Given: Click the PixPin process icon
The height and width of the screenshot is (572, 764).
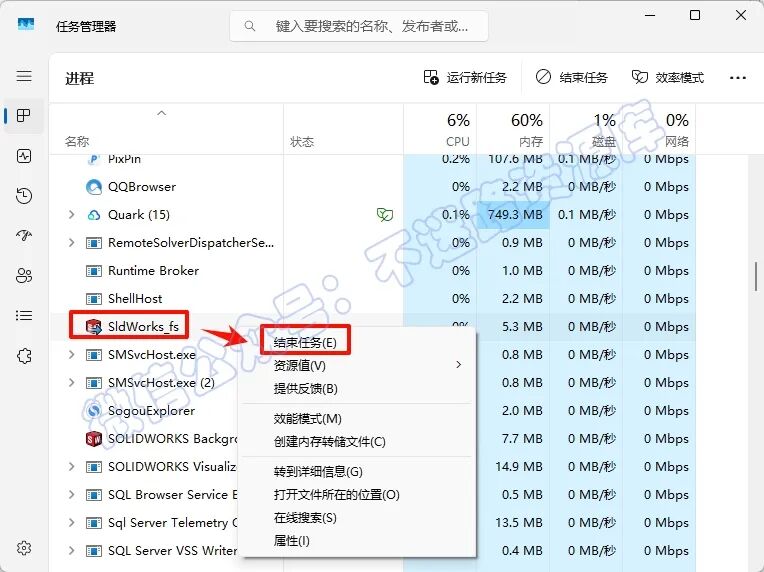Looking at the screenshot, I should point(94,159).
